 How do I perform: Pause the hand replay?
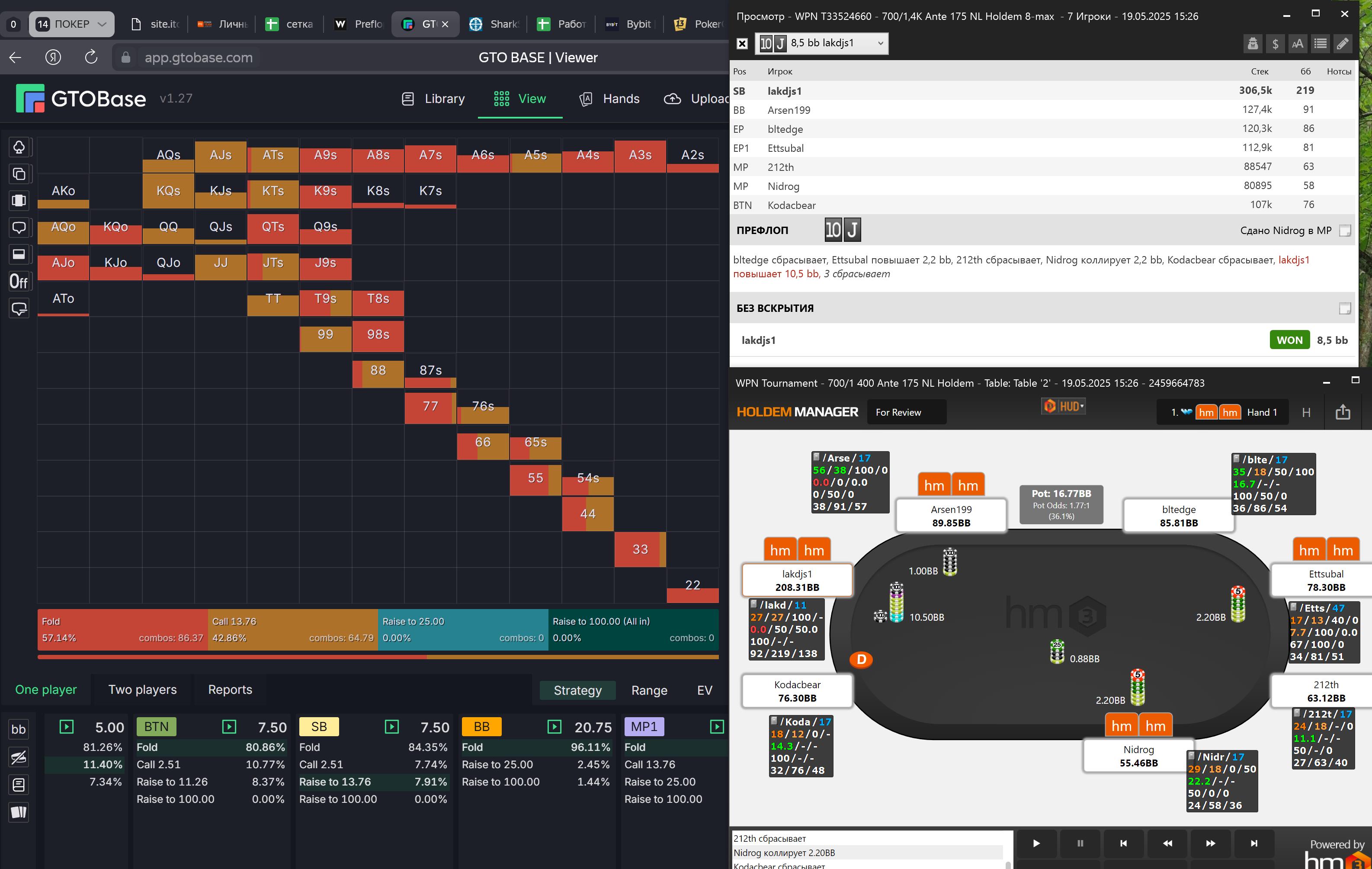point(1080,843)
